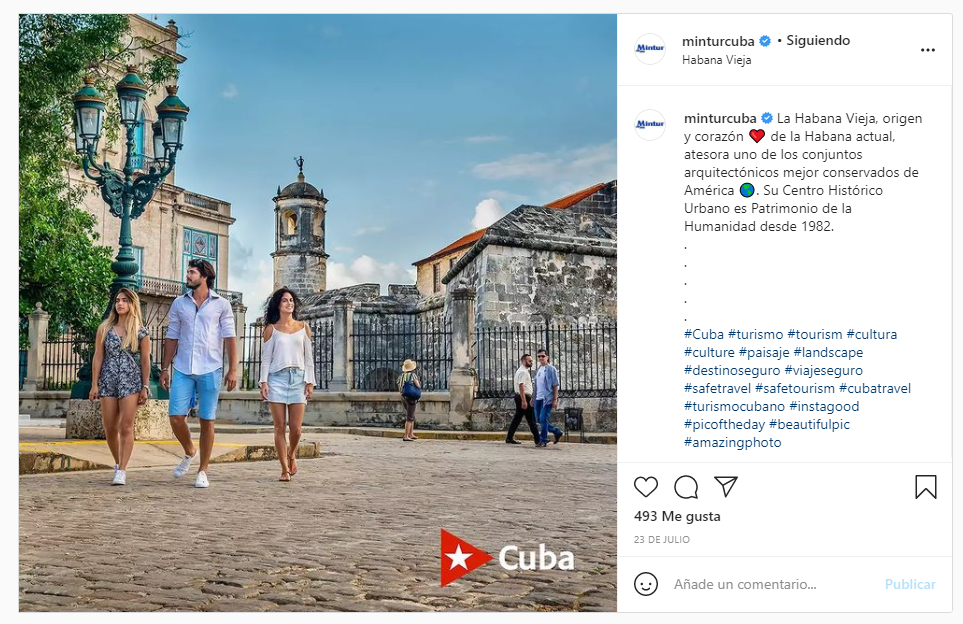Toggle the Siguiendo following button

[x=818, y=41]
